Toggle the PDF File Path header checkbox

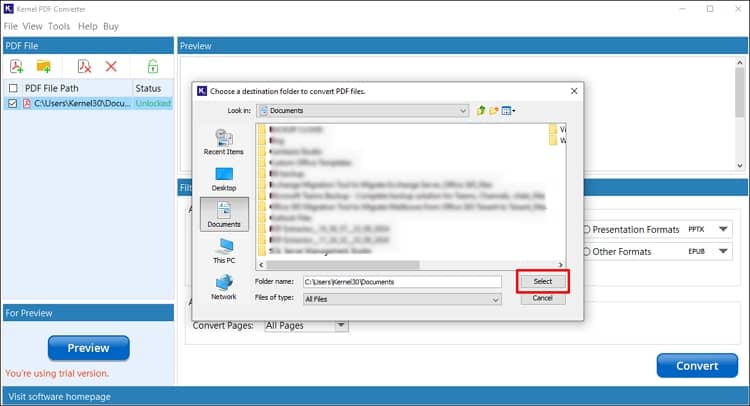click(x=13, y=88)
